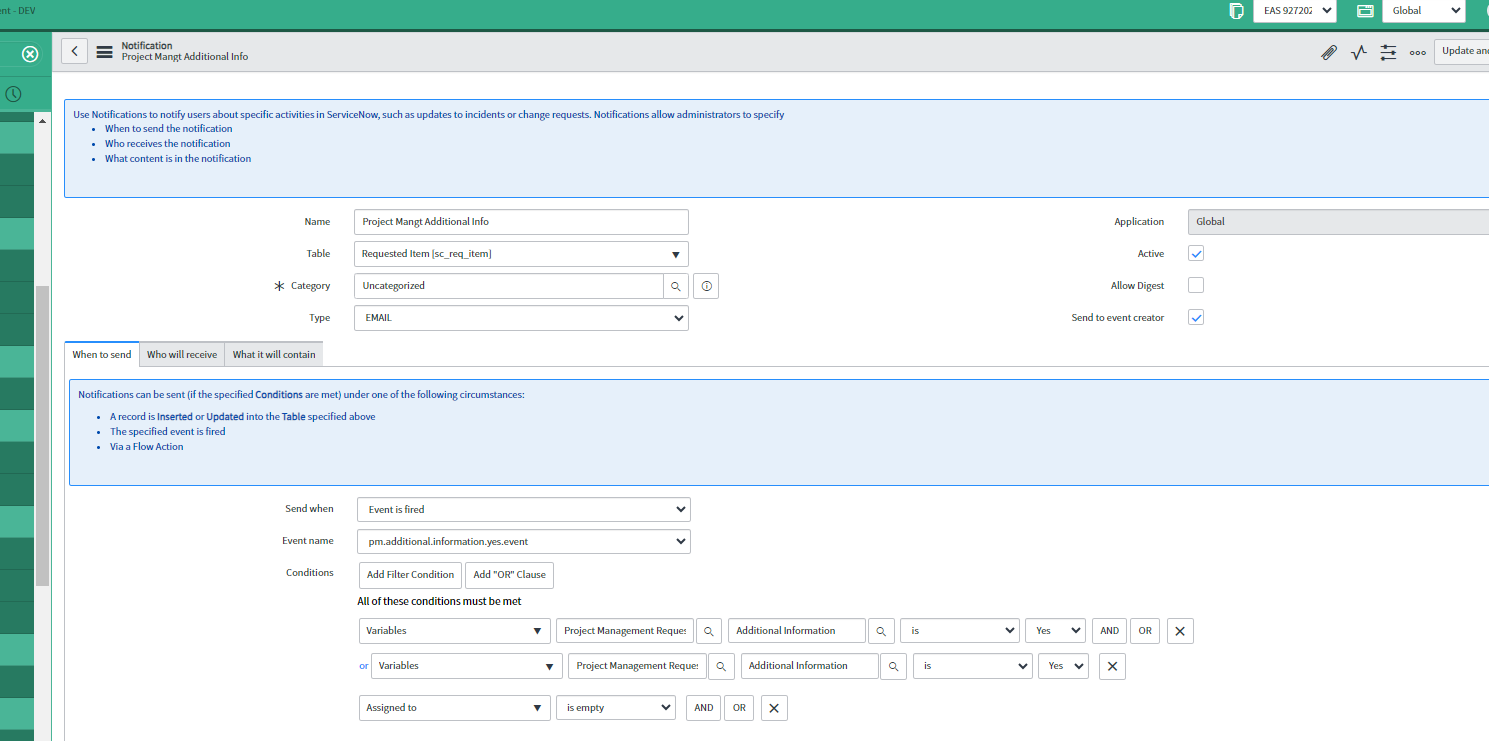Open the Table dropdown Requested Item

pos(521,254)
